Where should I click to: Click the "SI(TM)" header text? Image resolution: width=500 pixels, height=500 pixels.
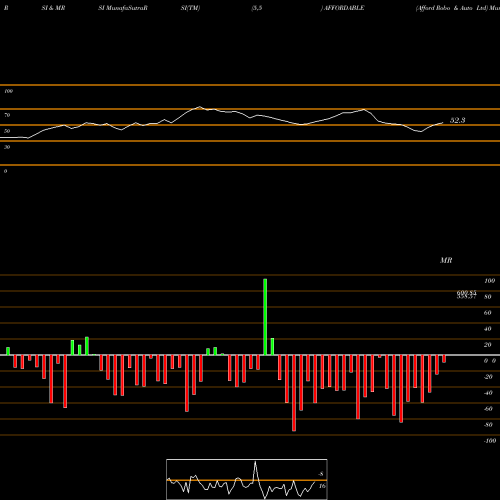click(190, 8)
